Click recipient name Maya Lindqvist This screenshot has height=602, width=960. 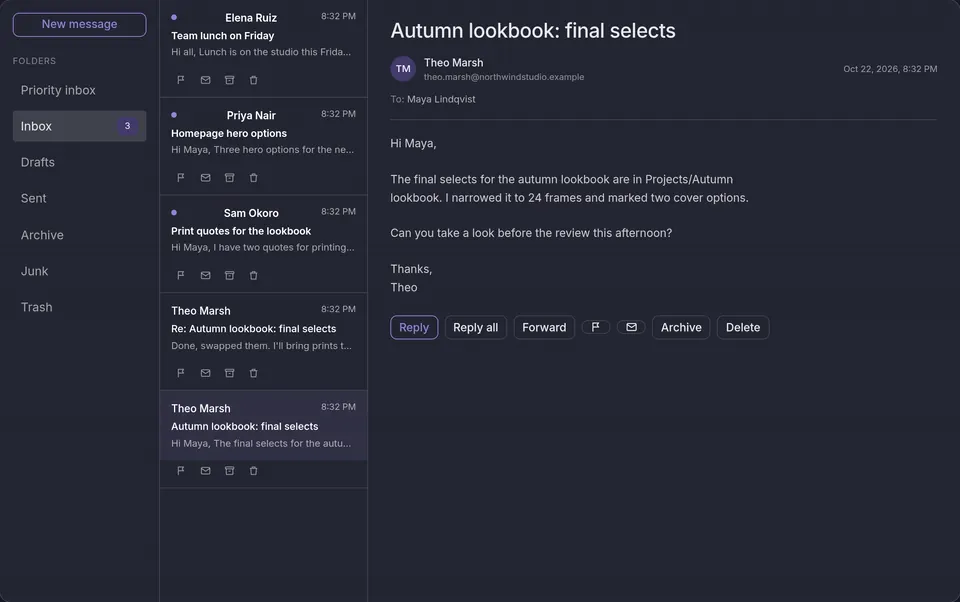pos(441,99)
